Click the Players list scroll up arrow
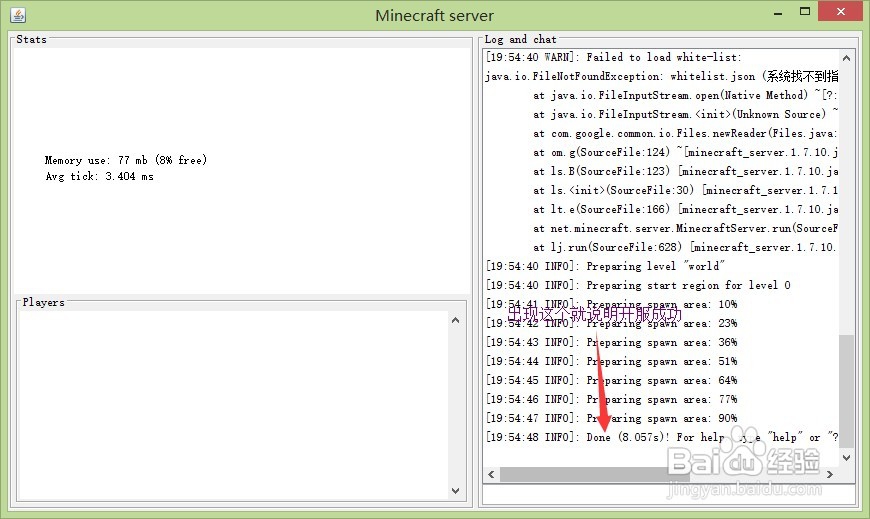This screenshot has height=519, width=870. 456,320
